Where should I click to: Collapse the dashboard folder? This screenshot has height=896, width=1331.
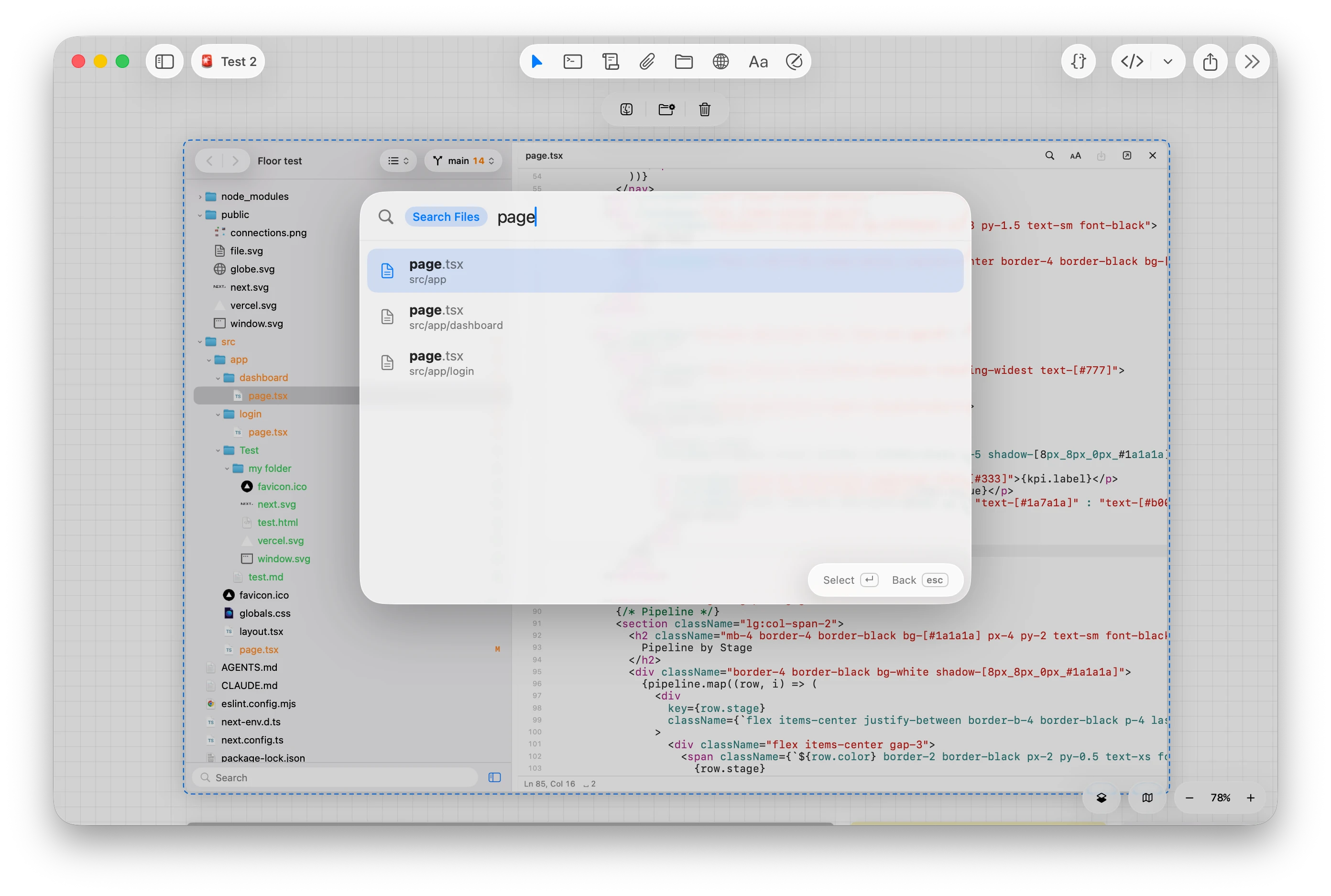coord(218,378)
